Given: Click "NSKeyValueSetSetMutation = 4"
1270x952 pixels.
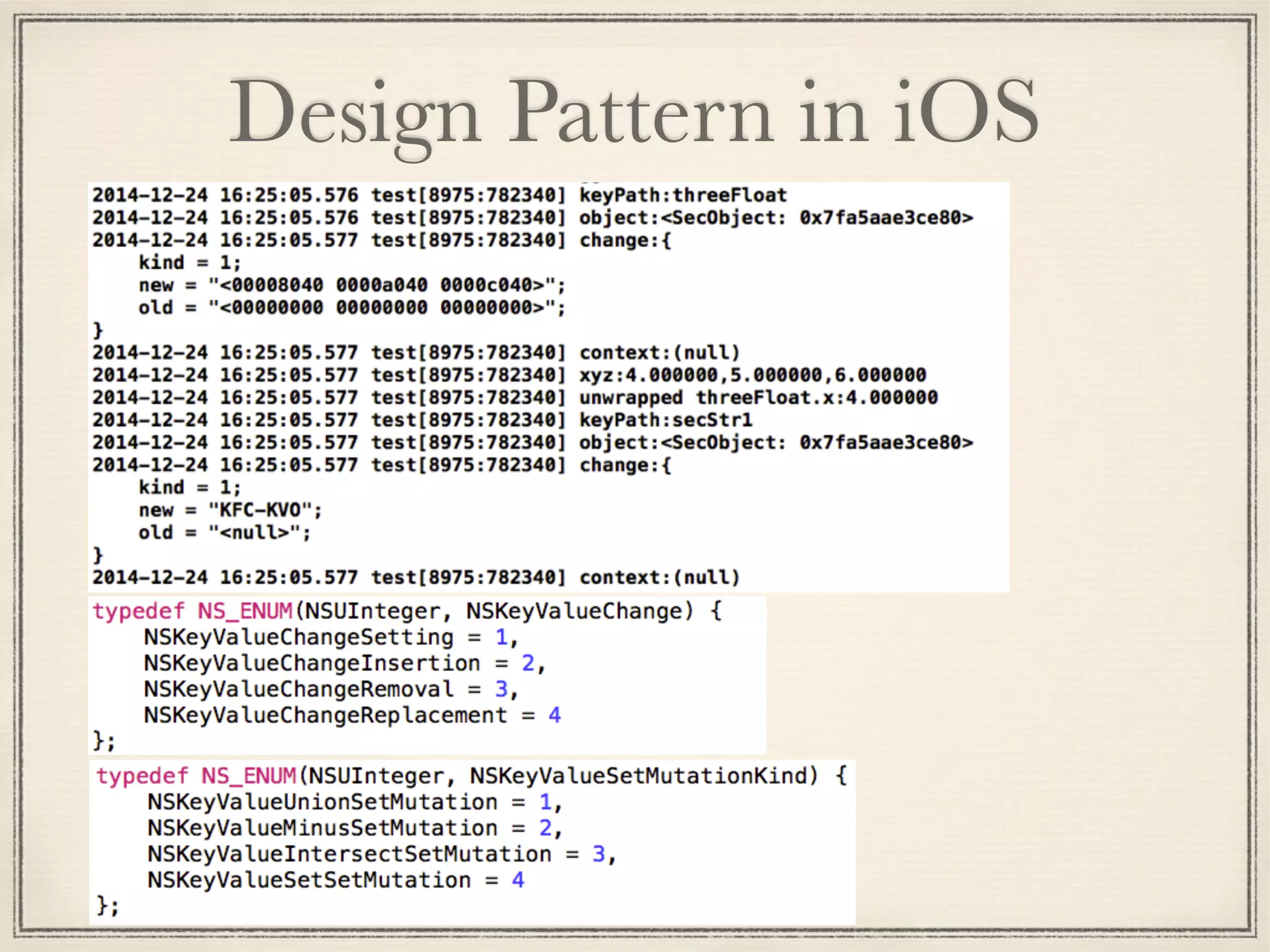Looking at the screenshot, I should (x=336, y=881).
